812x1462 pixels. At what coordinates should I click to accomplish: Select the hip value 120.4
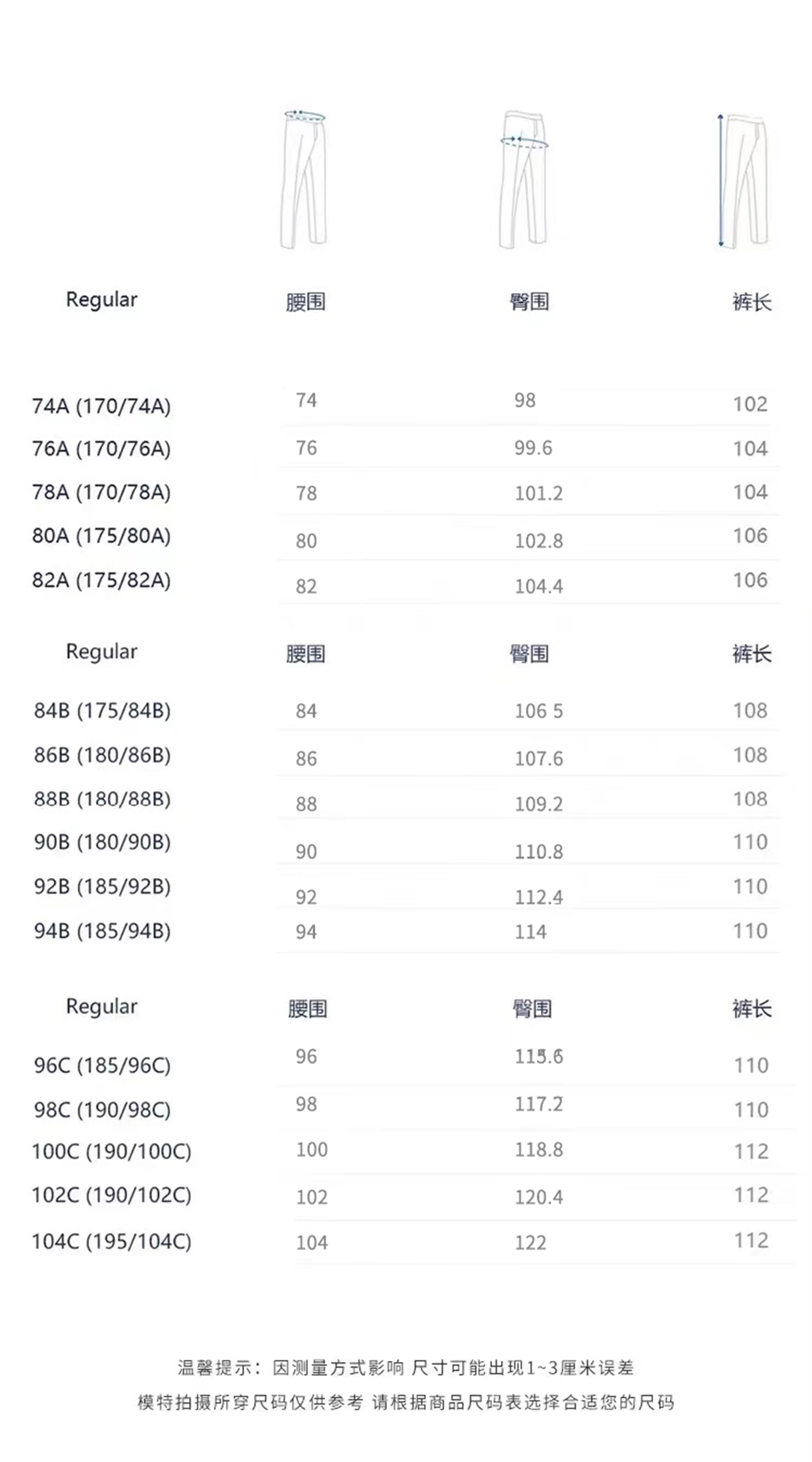[539, 1197]
